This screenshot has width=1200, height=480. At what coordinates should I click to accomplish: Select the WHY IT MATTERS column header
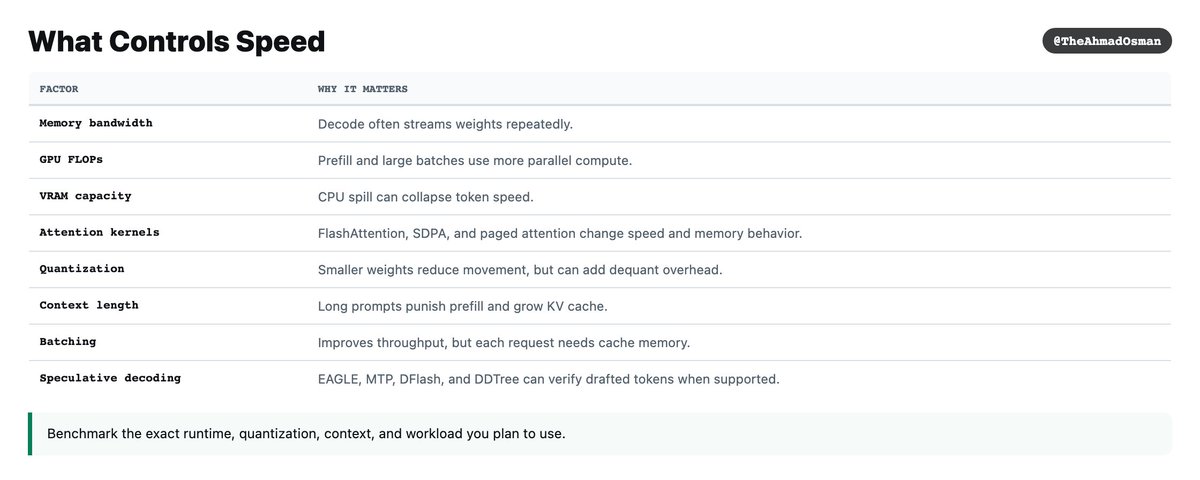coord(363,89)
